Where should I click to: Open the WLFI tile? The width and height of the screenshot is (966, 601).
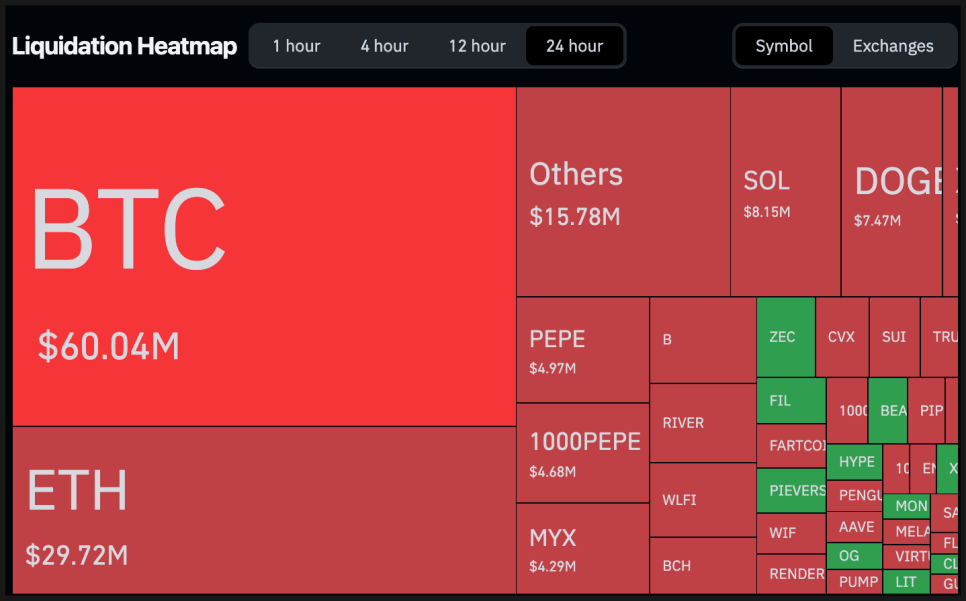point(702,499)
